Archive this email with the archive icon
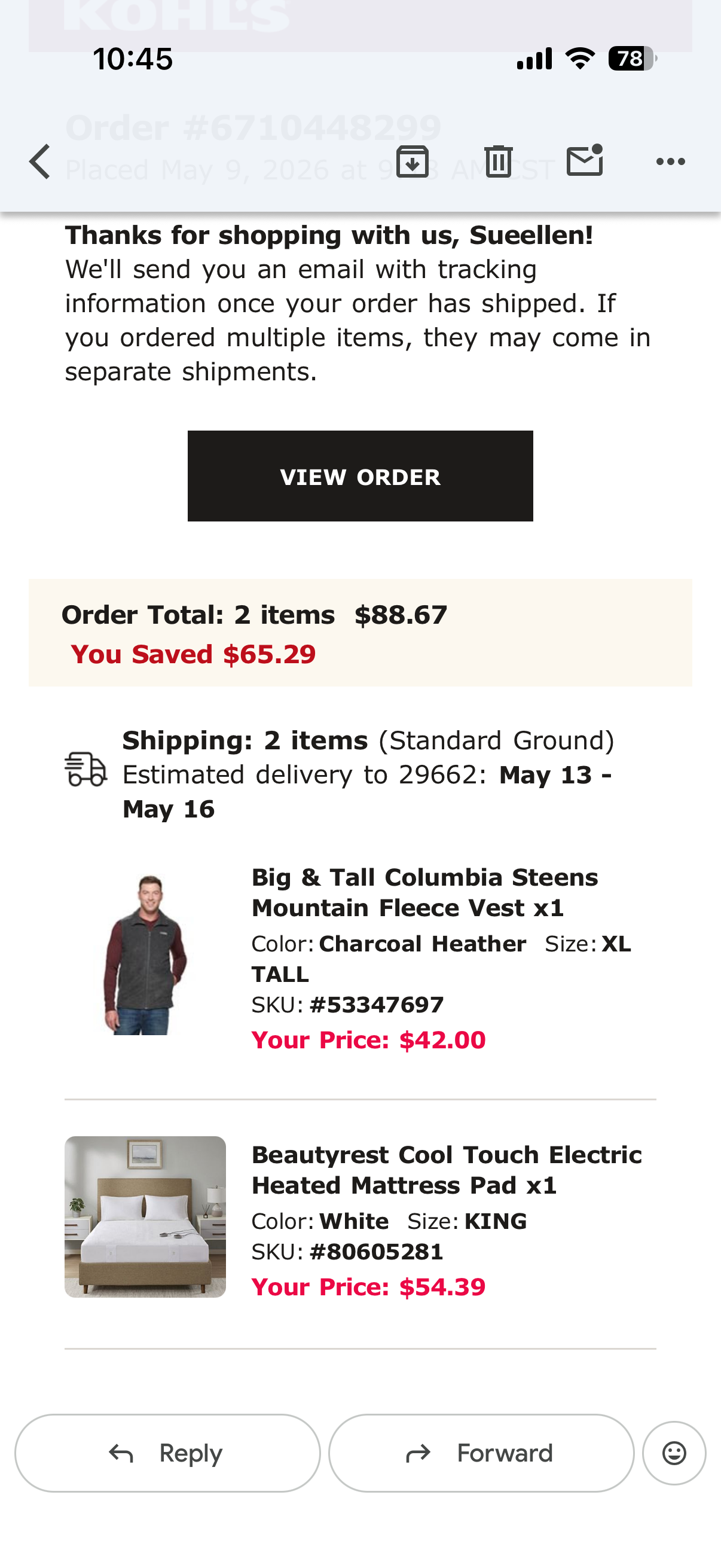This screenshot has width=721, height=1568. pyautogui.click(x=413, y=162)
